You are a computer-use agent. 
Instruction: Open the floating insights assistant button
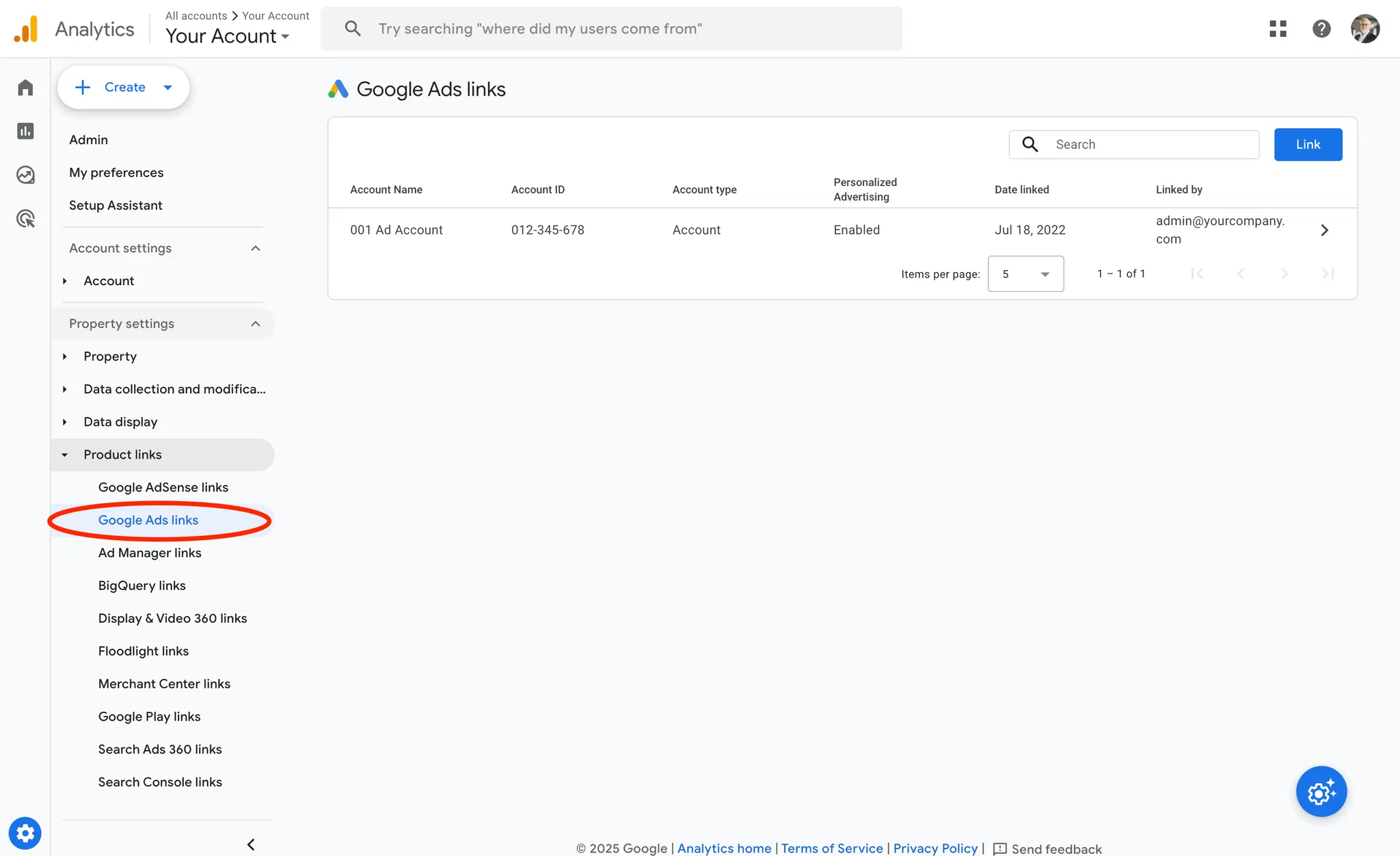coord(1321,792)
